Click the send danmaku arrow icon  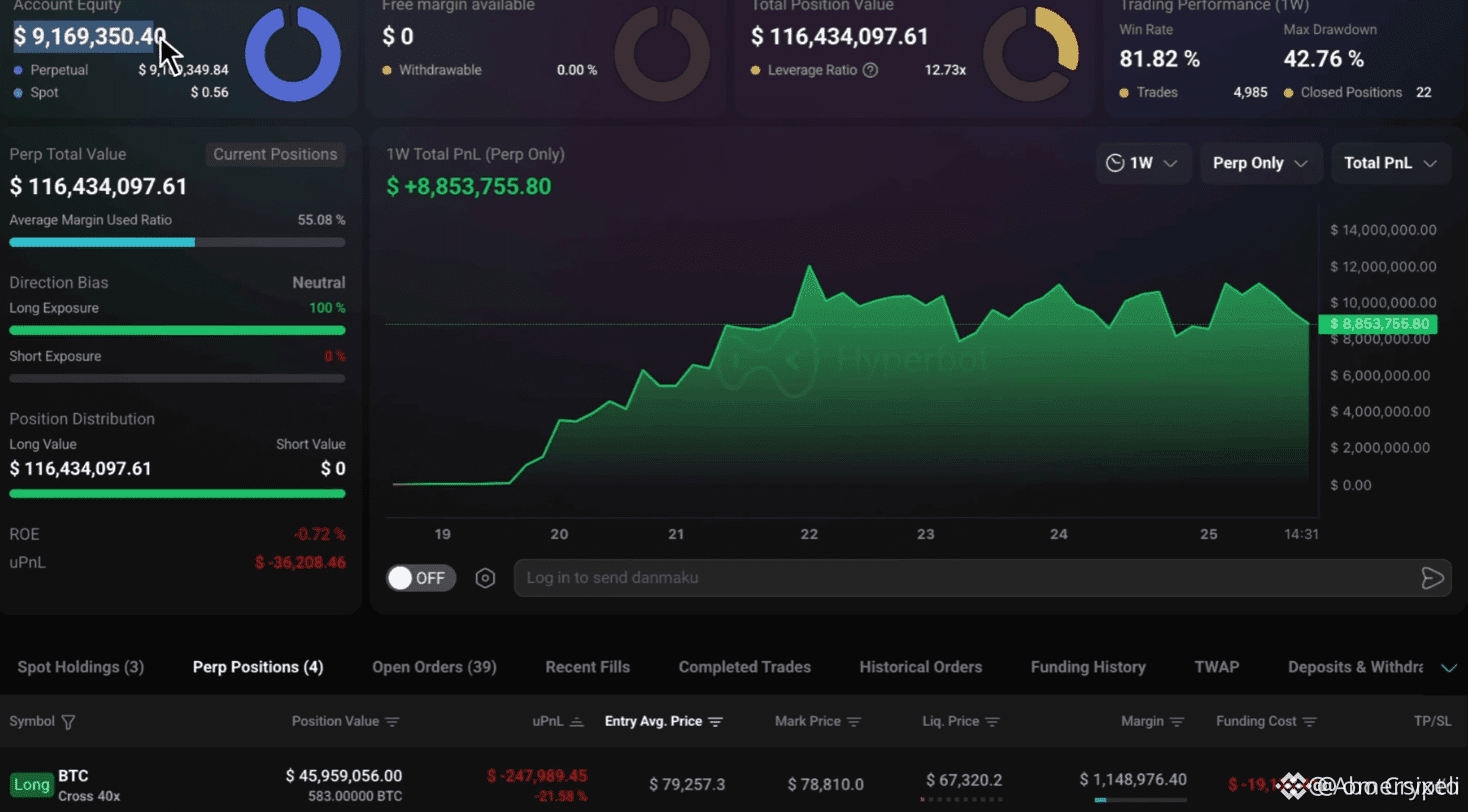click(x=1432, y=578)
